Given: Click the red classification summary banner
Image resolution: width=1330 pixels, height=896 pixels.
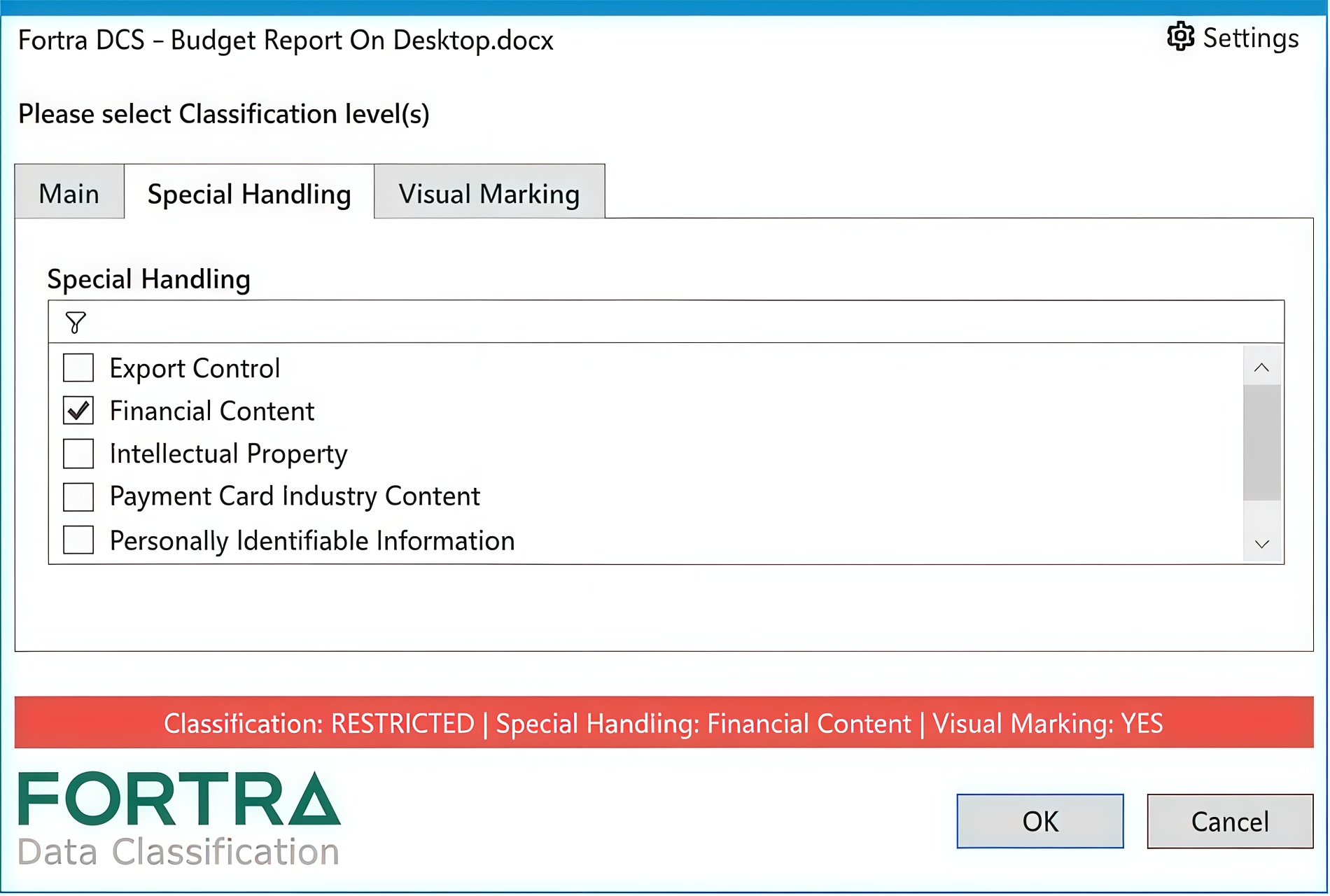Looking at the screenshot, I should pos(664,722).
